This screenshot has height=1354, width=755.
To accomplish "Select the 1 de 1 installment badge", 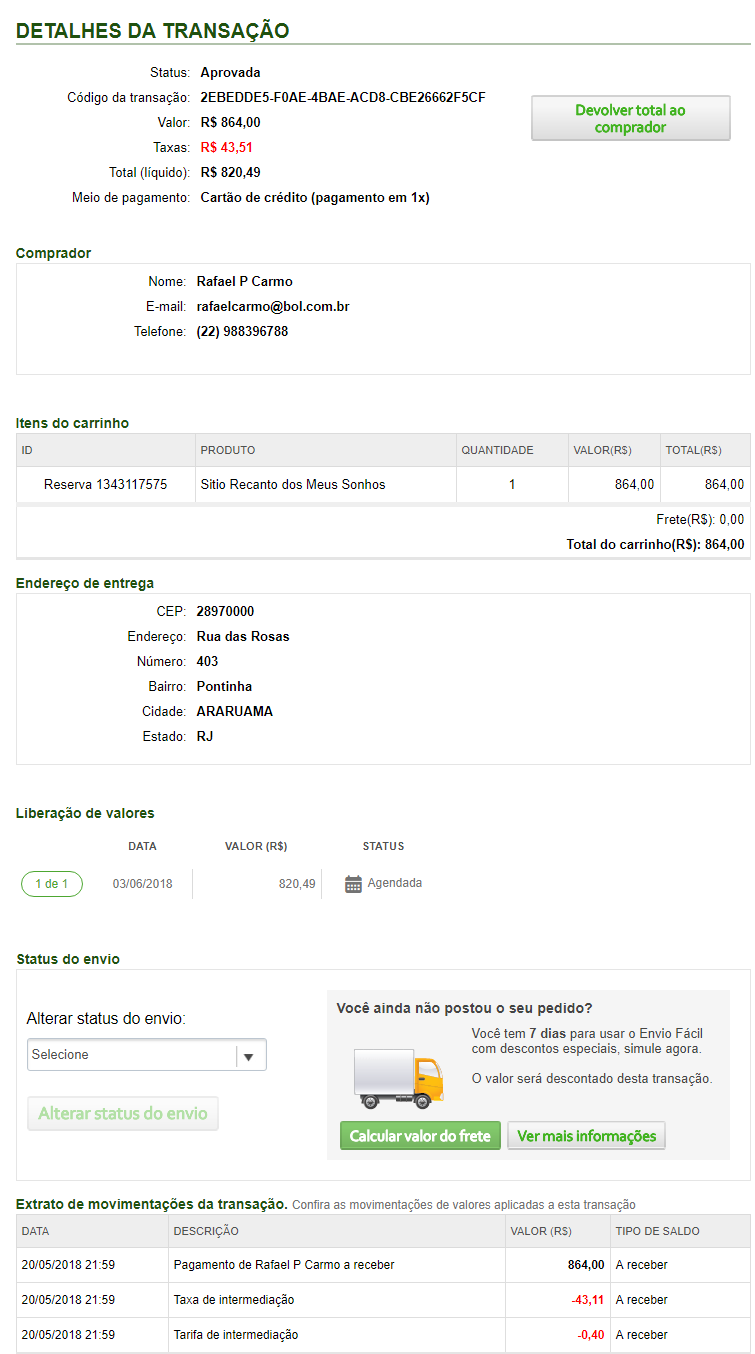I will pos(52,884).
